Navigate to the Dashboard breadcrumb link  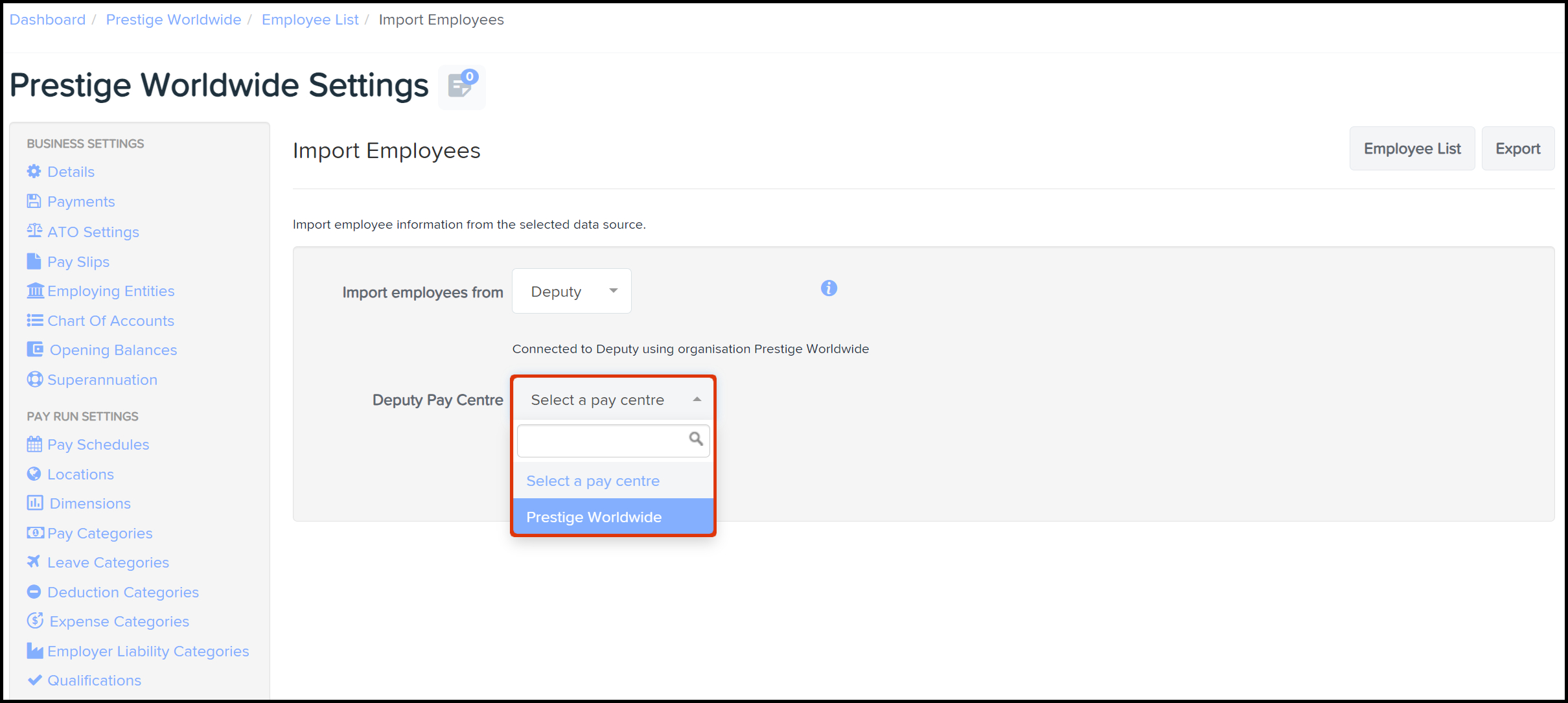click(47, 19)
